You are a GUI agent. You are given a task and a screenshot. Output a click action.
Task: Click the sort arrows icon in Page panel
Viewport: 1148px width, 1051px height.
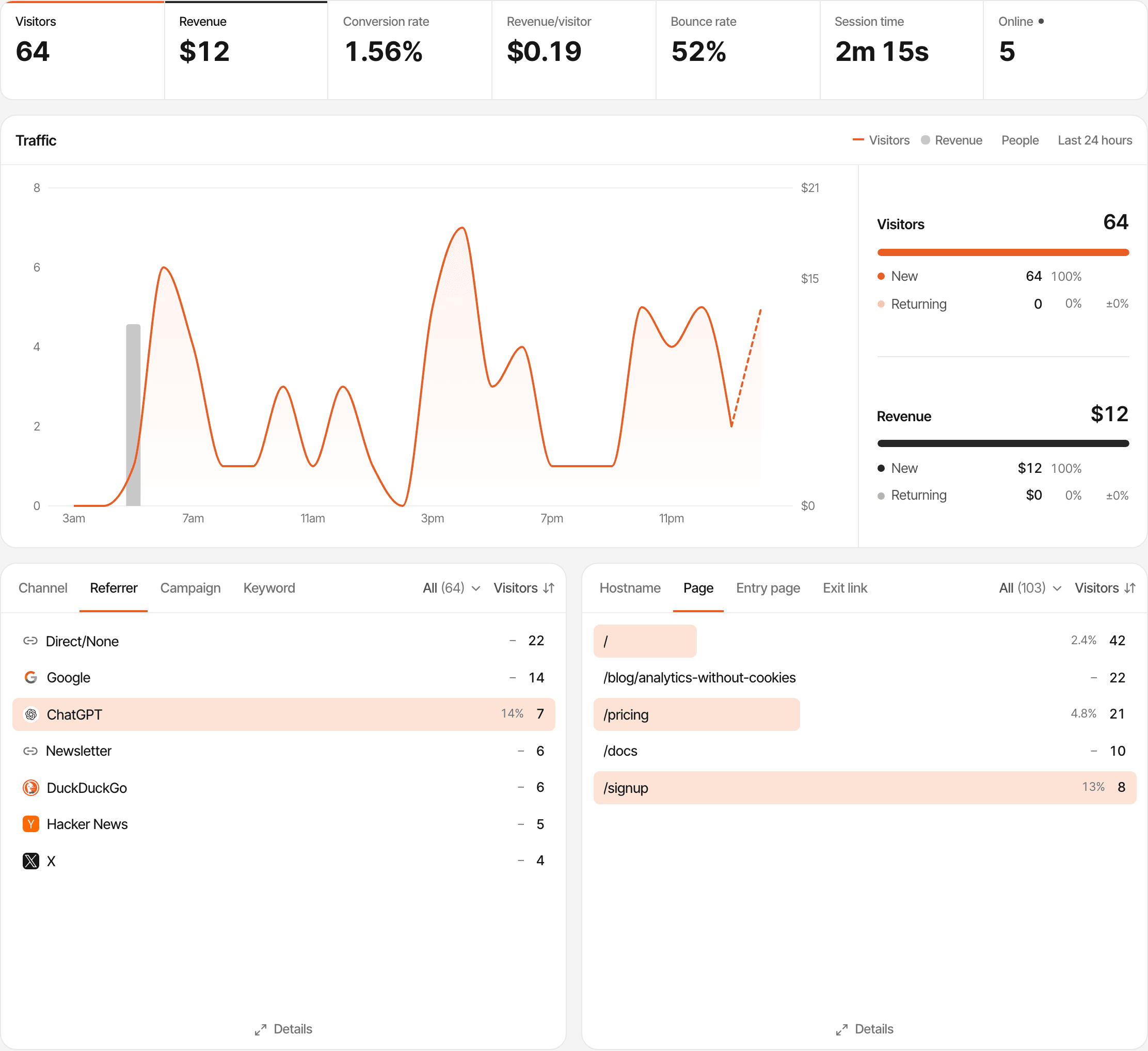pos(1130,588)
